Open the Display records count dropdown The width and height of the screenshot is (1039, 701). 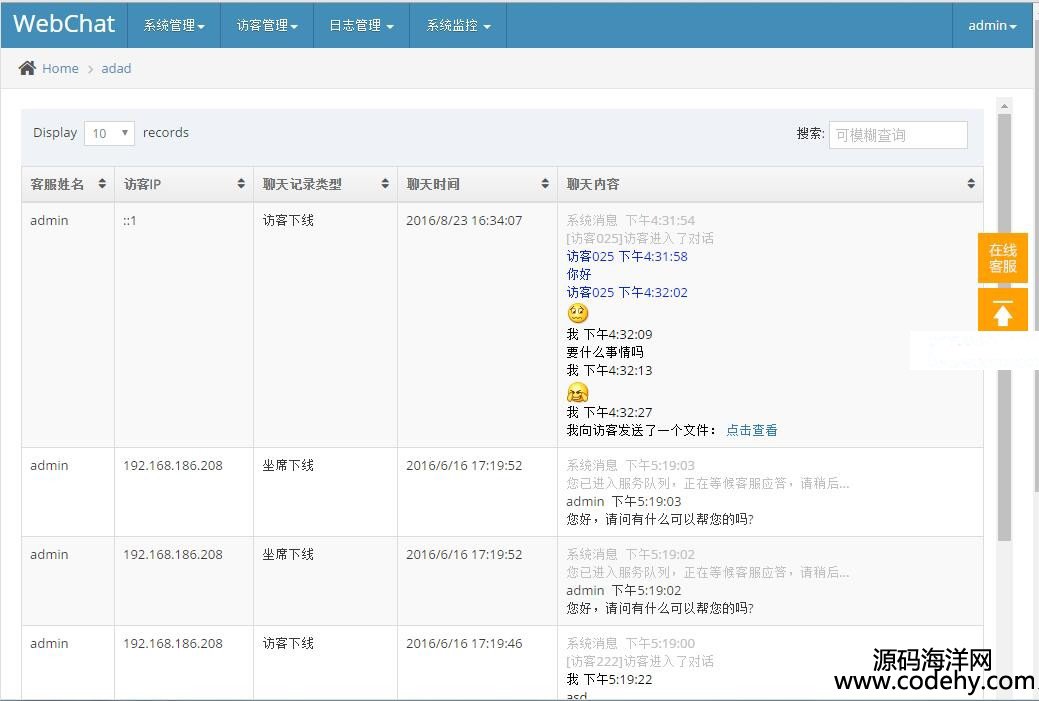tap(109, 133)
